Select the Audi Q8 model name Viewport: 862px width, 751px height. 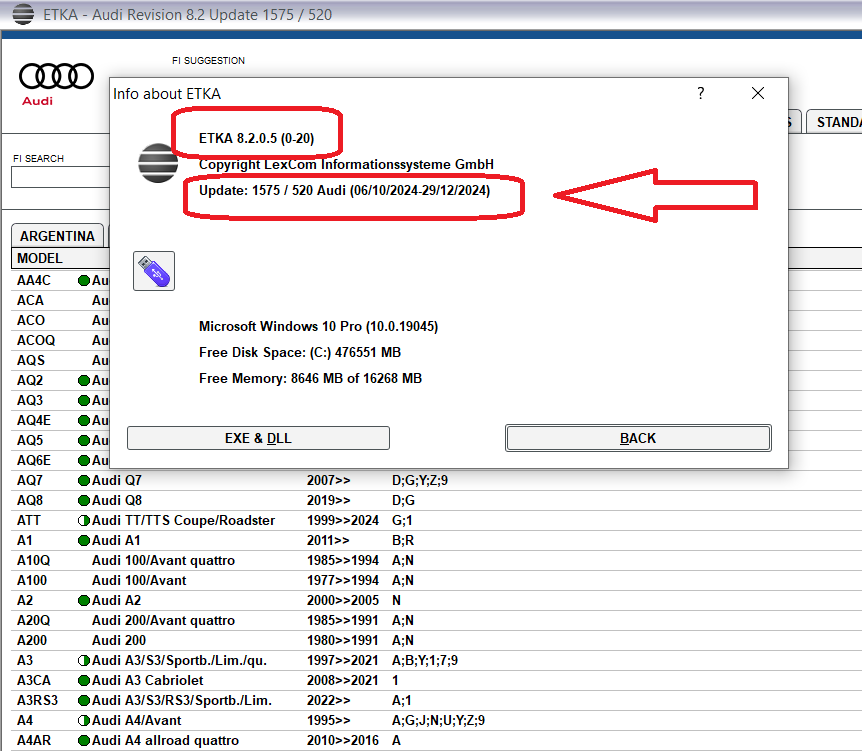(117, 500)
